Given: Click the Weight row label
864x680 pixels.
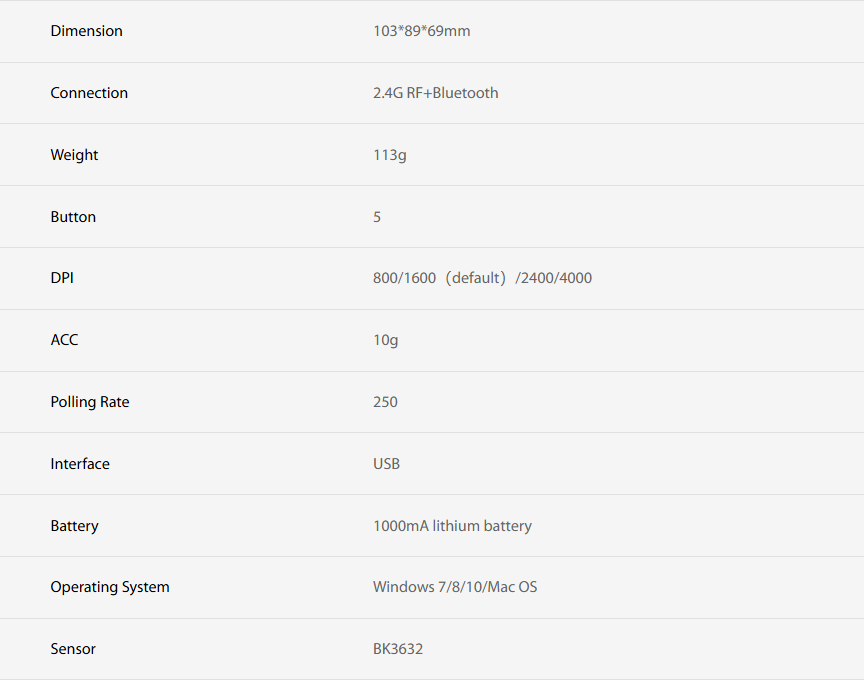Looking at the screenshot, I should (x=74, y=155).
